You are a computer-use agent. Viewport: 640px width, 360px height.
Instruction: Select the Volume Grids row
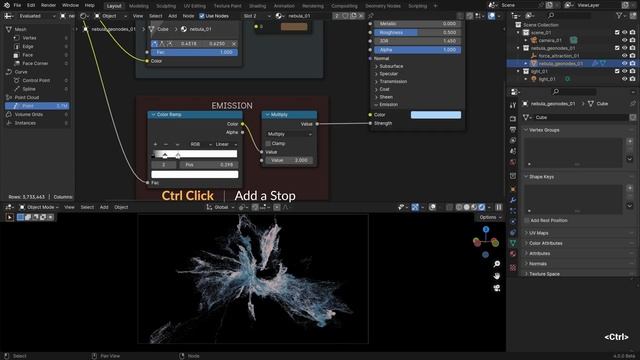click(x=29, y=114)
